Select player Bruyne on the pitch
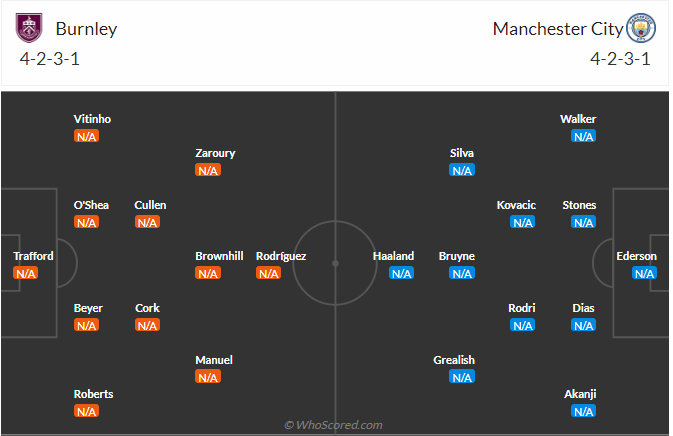The width and height of the screenshot is (673, 436). point(457,256)
